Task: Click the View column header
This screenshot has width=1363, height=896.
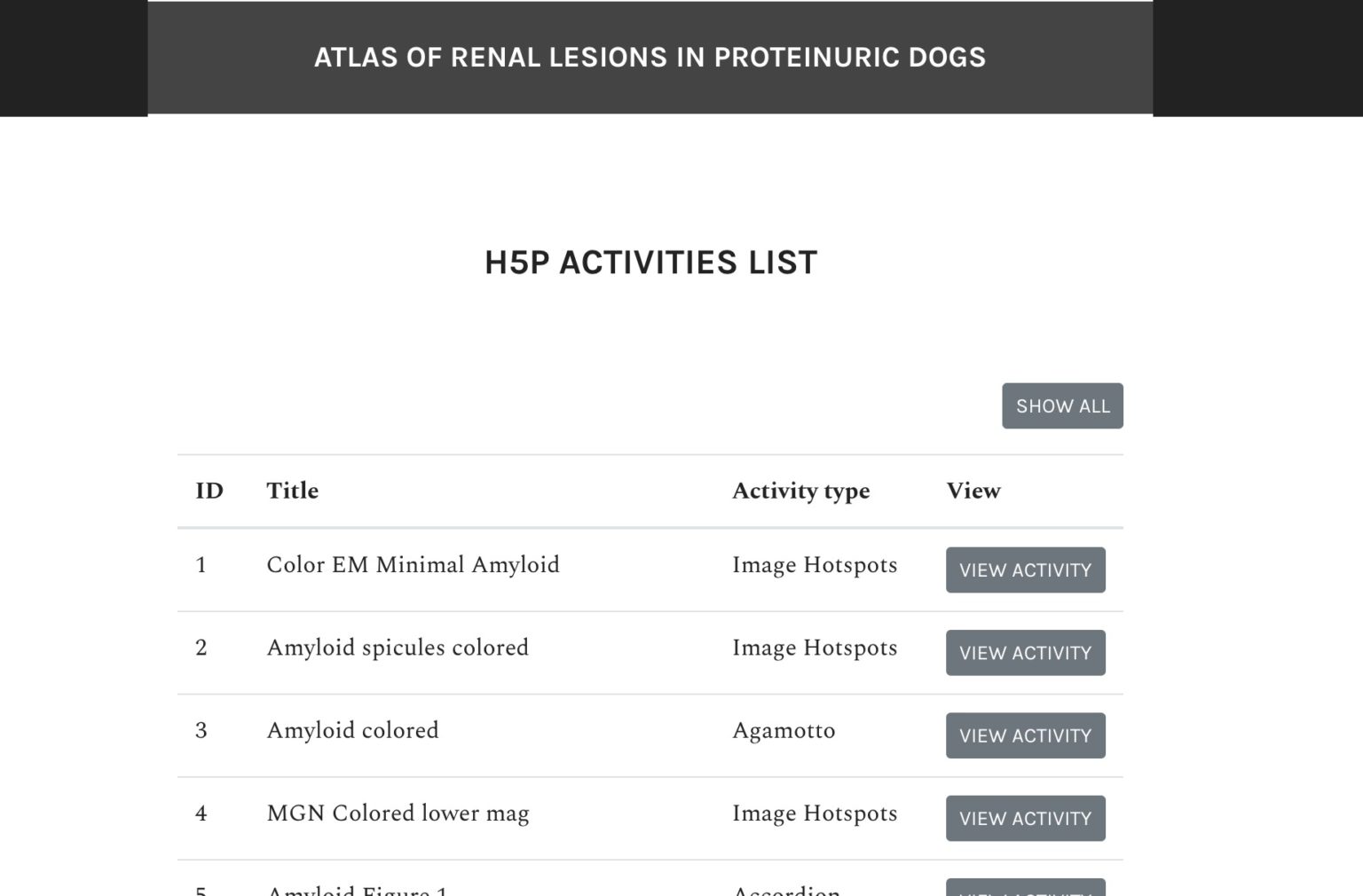Action: 973,491
